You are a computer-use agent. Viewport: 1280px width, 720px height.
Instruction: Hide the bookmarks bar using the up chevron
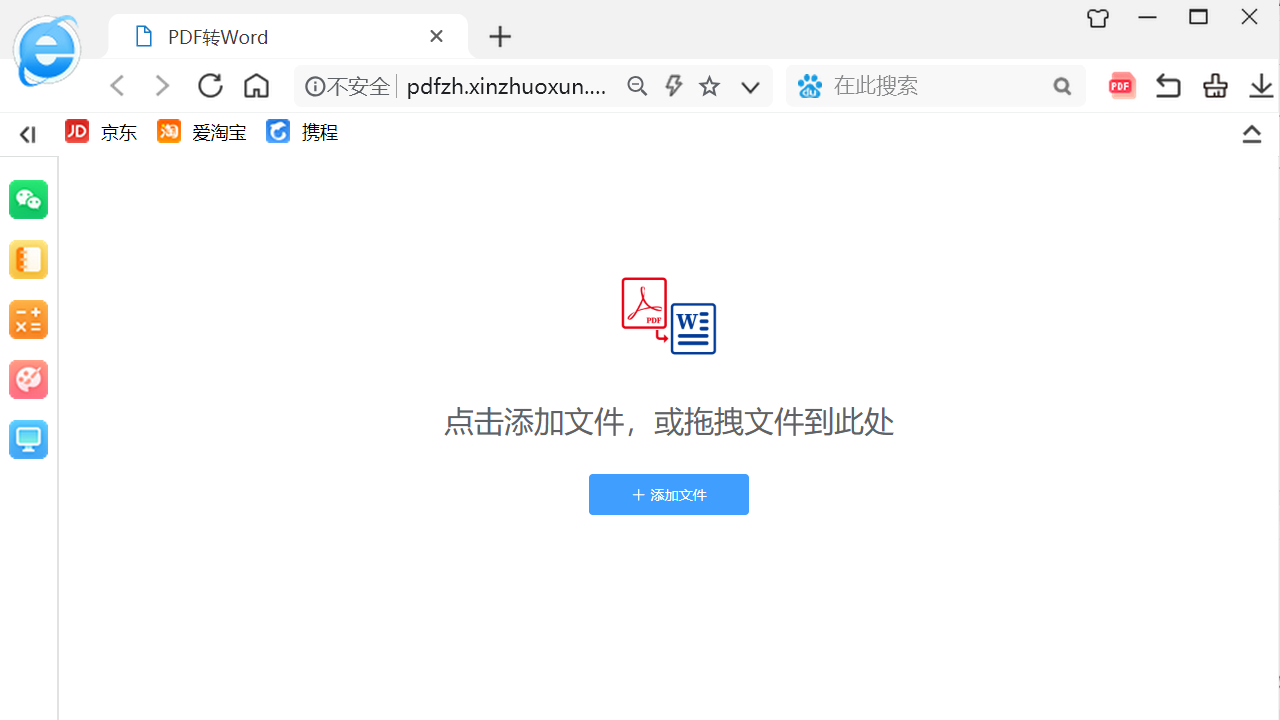(x=1251, y=133)
